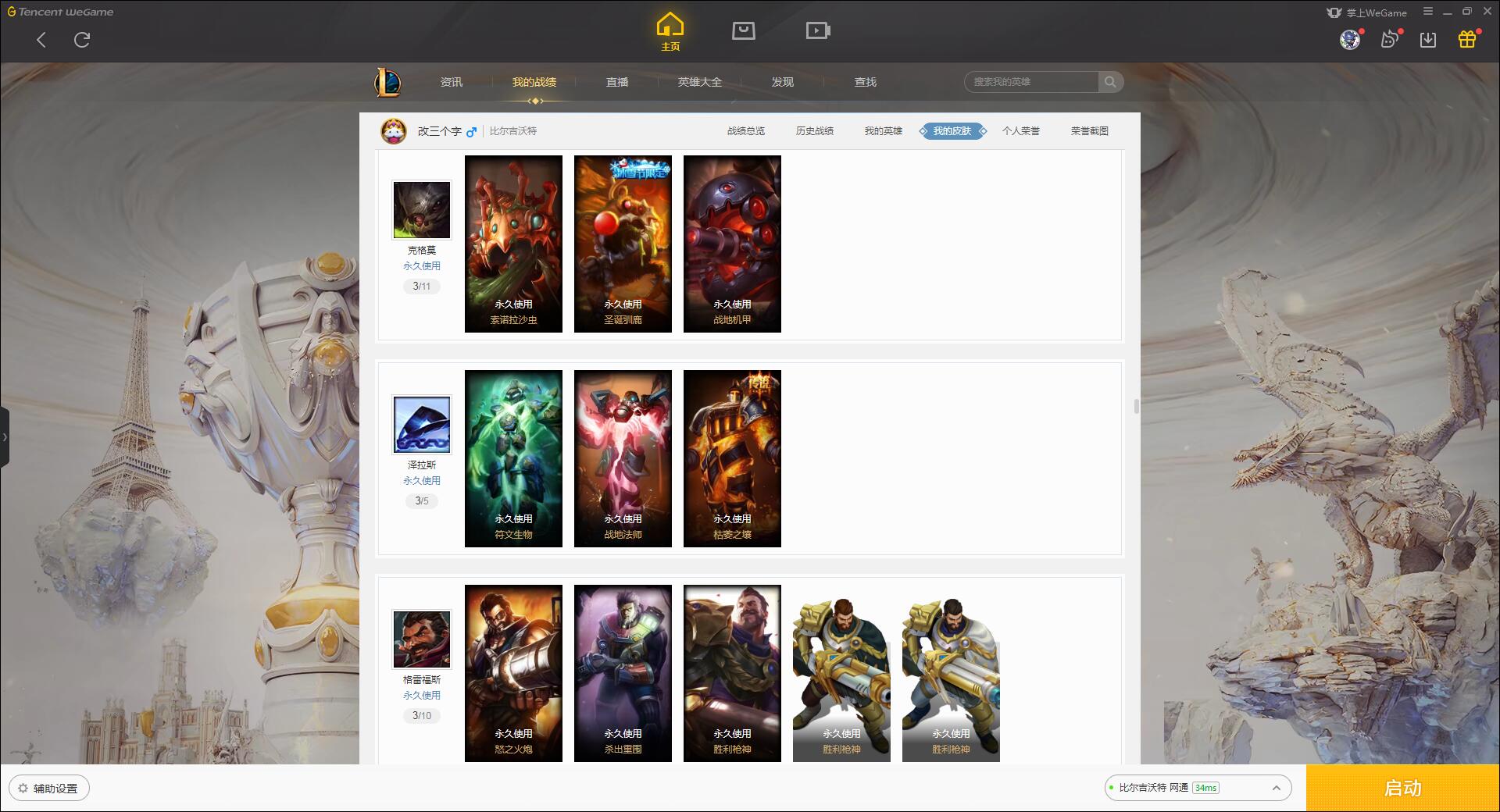
Task: Open the 枯萎之壤 skin thumbnail
Action: click(x=732, y=458)
